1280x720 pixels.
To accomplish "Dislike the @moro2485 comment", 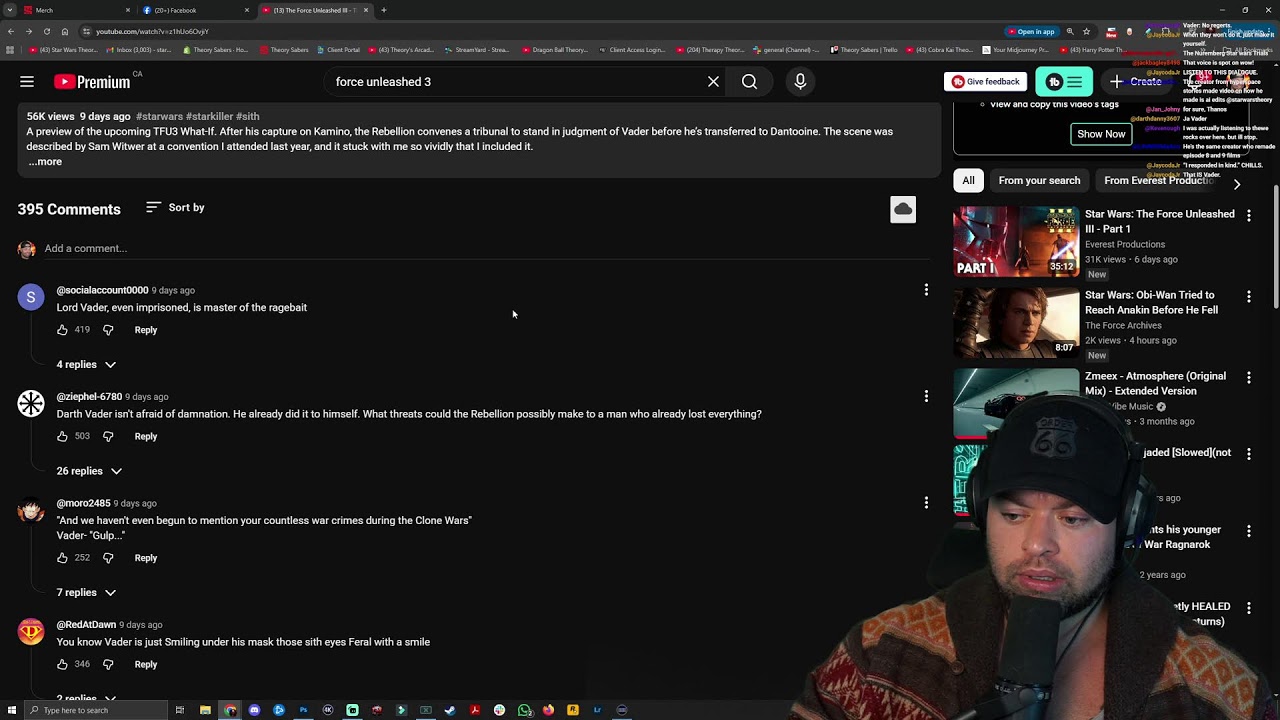I will [x=108, y=558].
